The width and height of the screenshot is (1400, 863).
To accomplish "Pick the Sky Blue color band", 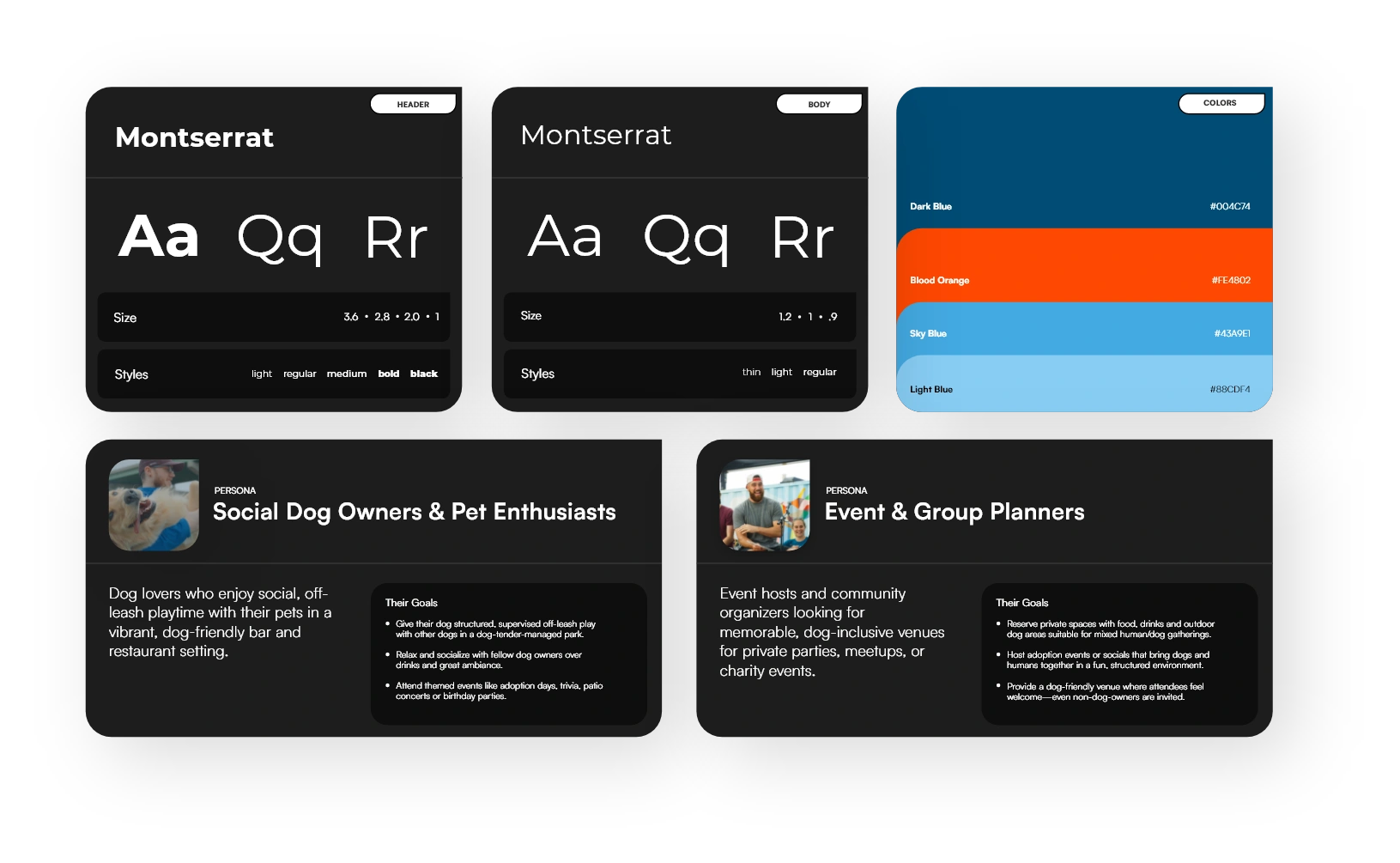I will pos(1083,329).
